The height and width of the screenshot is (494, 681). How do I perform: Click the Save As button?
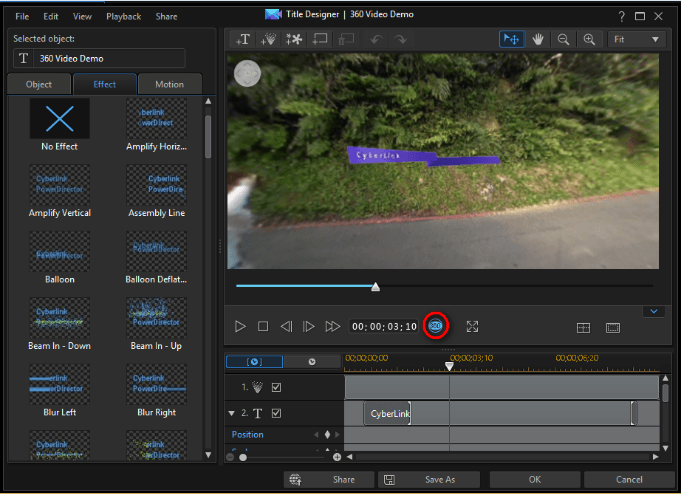429,480
